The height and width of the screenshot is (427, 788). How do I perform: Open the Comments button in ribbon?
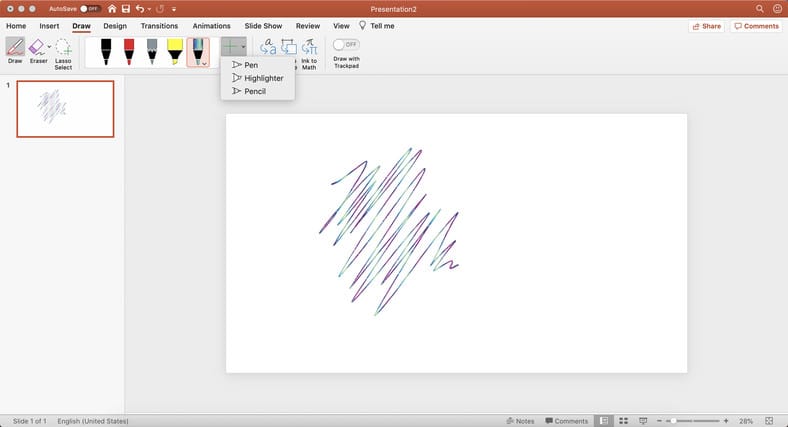tap(756, 27)
